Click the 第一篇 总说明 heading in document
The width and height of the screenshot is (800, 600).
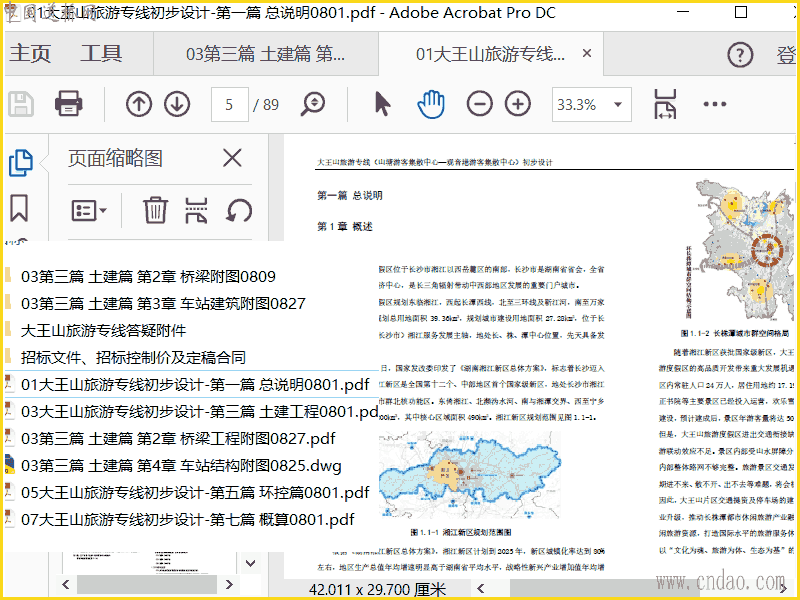(x=349, y=195)
